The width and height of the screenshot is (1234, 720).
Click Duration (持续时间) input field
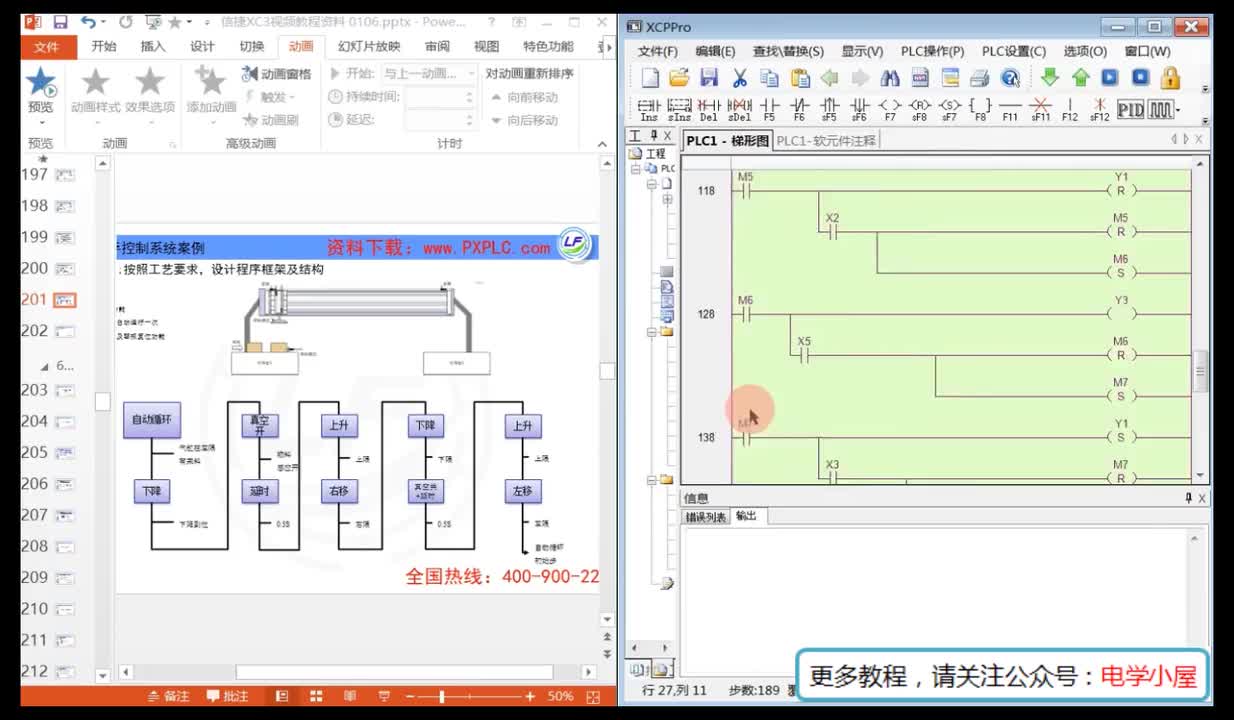pyautogui.click(x=441, y=97)
